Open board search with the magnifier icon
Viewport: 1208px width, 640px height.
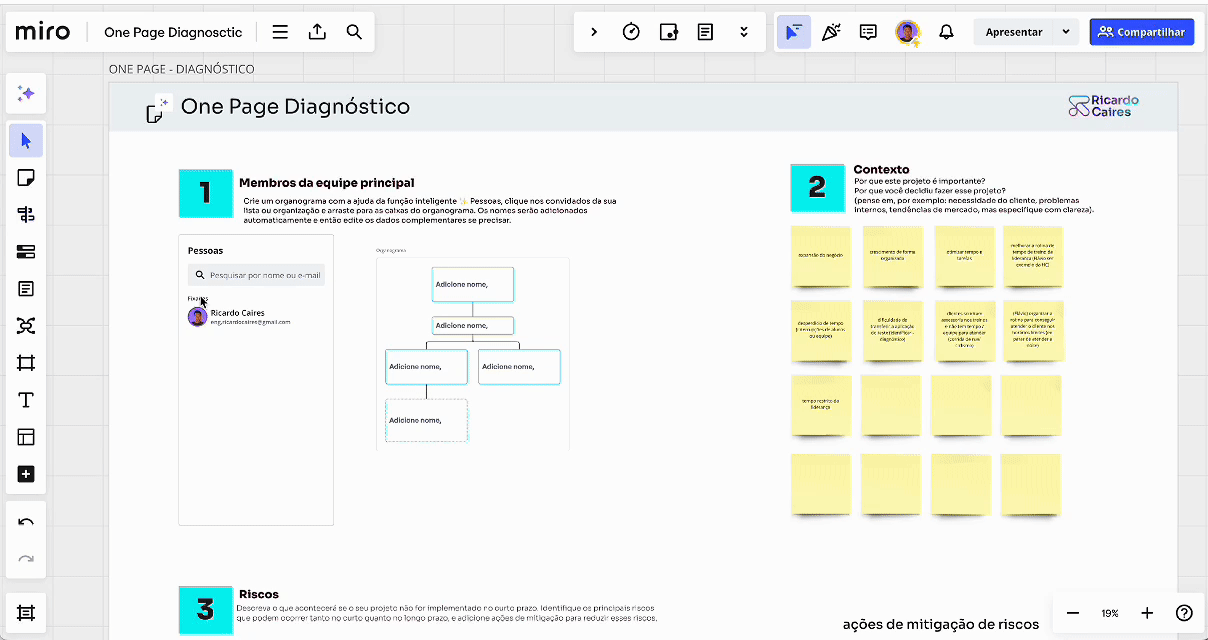click(354, 32)
